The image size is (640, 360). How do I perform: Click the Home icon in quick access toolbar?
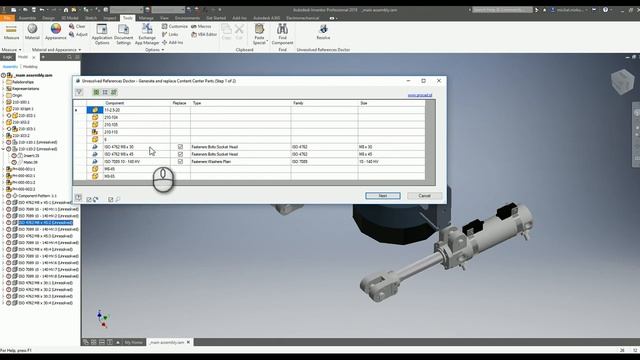point(66,10)
